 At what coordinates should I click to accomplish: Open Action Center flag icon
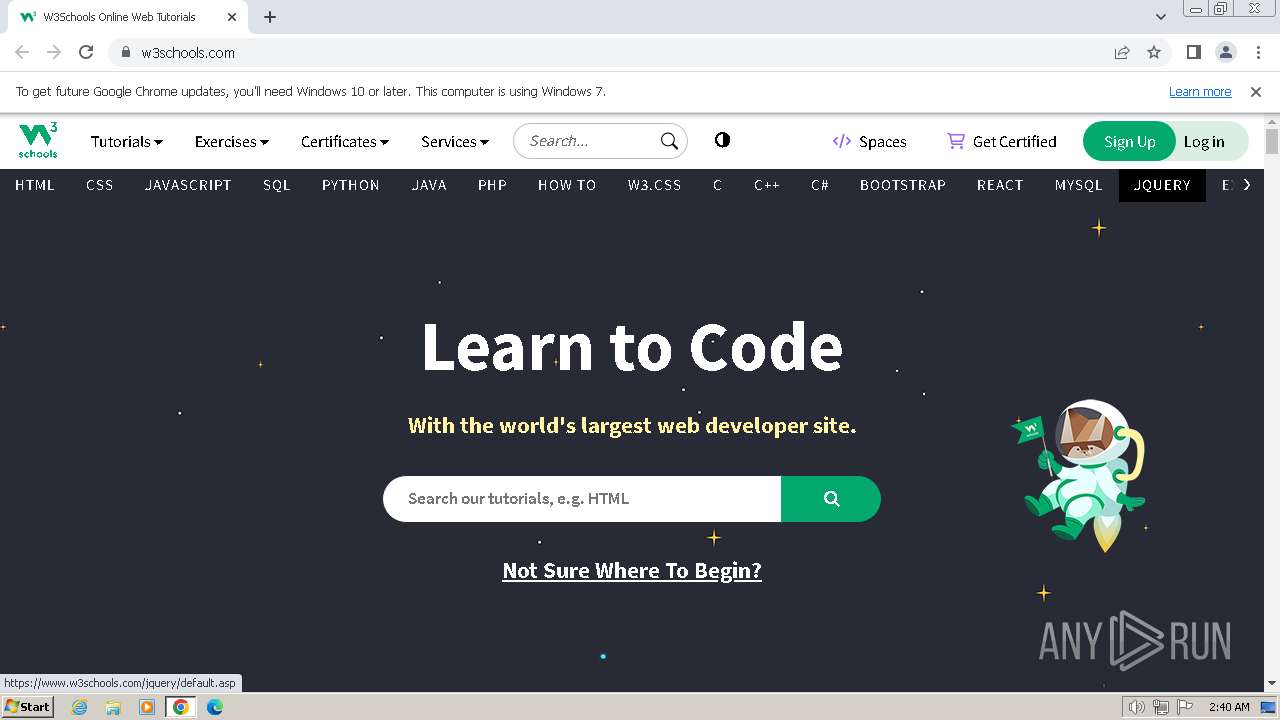(1184, 707)
